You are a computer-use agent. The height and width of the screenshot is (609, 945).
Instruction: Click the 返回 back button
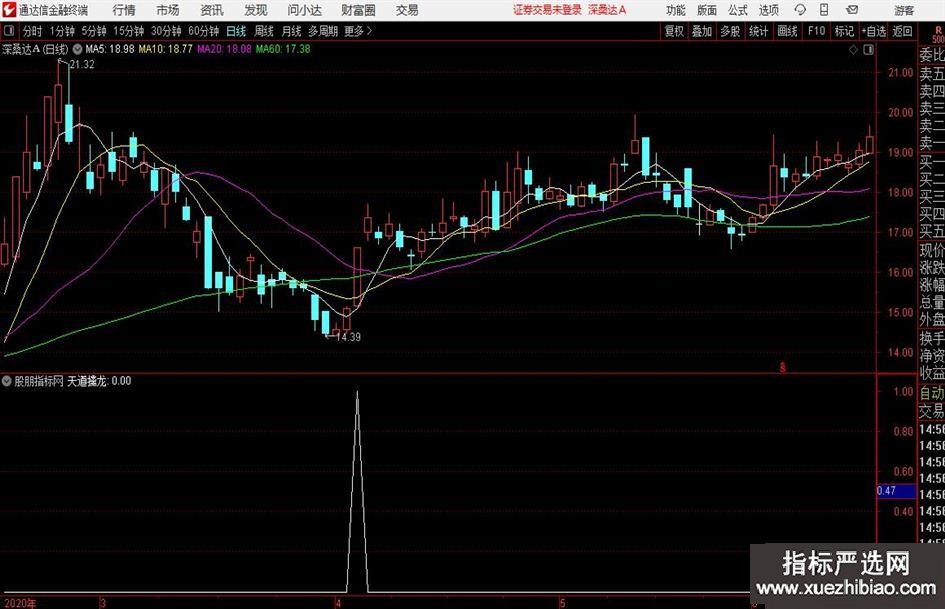pos(902,31)
